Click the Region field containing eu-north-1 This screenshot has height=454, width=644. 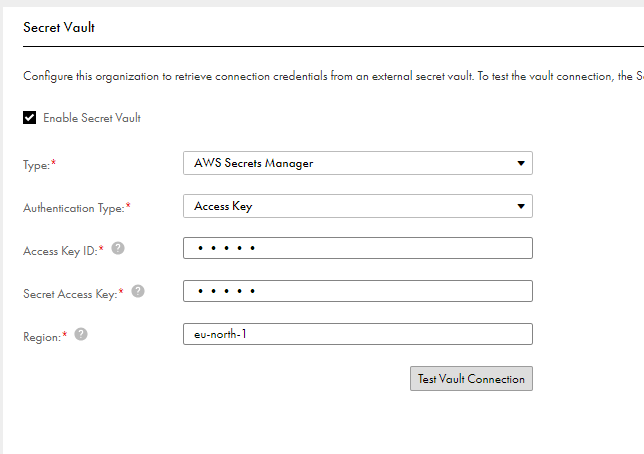pyautogui.click(x=358, y=334)
